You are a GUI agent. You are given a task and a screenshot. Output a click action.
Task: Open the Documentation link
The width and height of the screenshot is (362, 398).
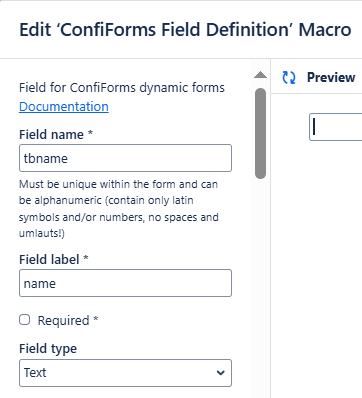(x=64, y=107)
